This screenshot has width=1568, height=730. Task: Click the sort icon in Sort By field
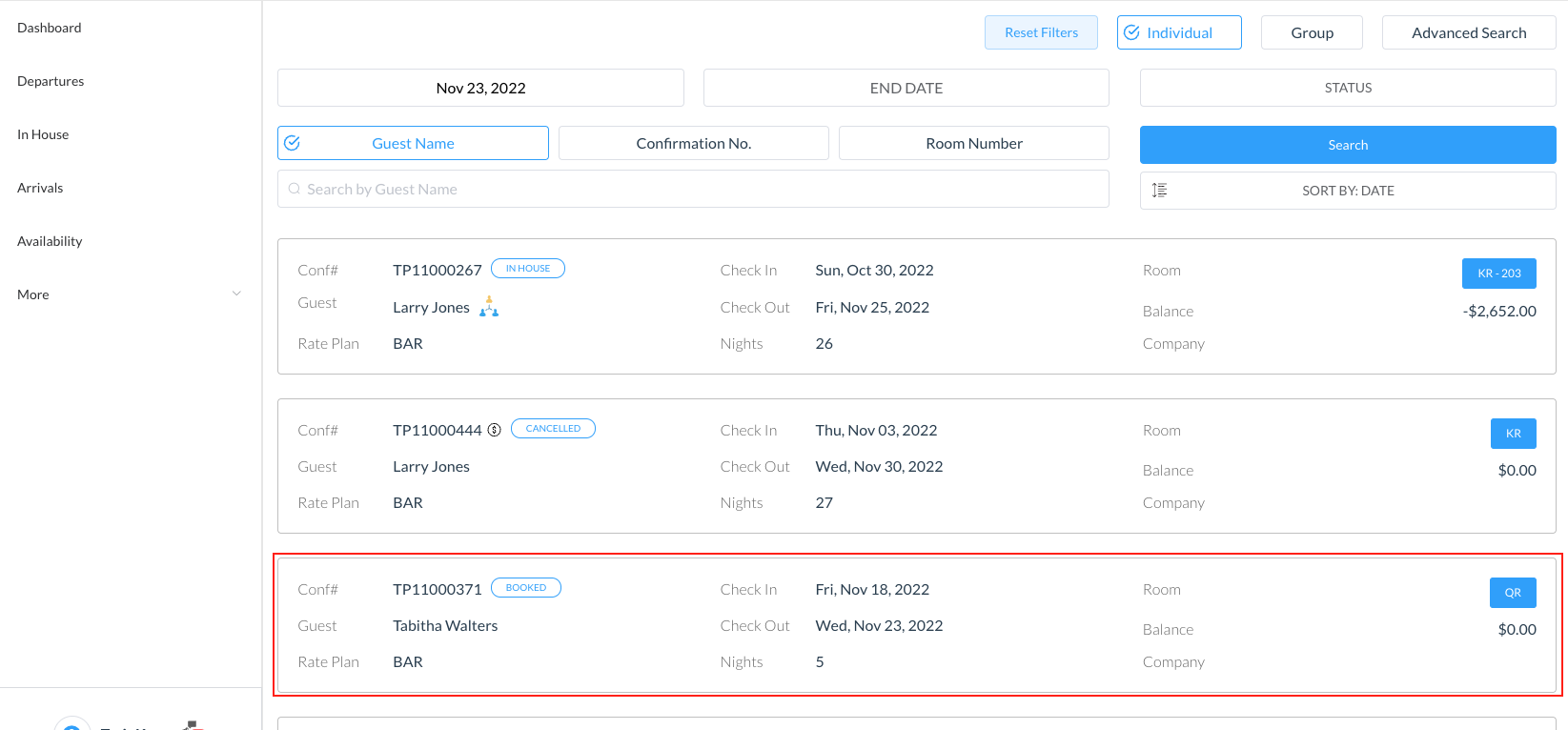click(1159, 191)
